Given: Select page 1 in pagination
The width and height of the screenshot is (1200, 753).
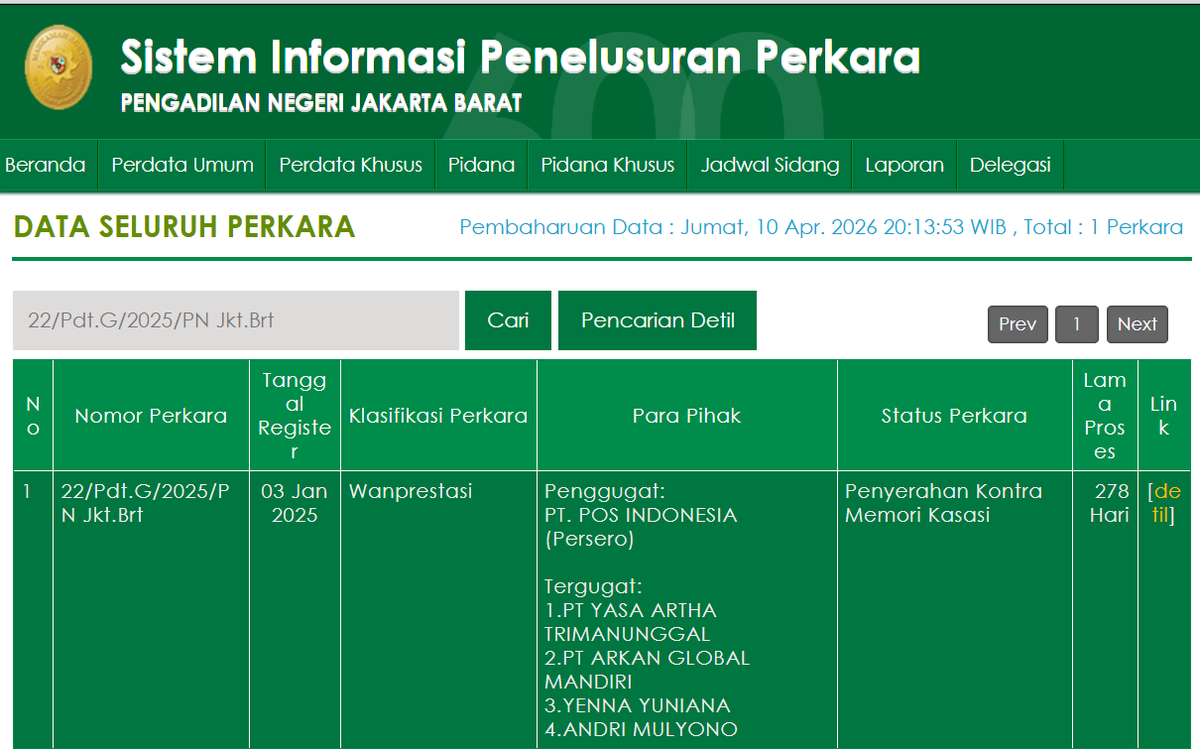Looking at the screenshot, I should (x=1077, y=324).
